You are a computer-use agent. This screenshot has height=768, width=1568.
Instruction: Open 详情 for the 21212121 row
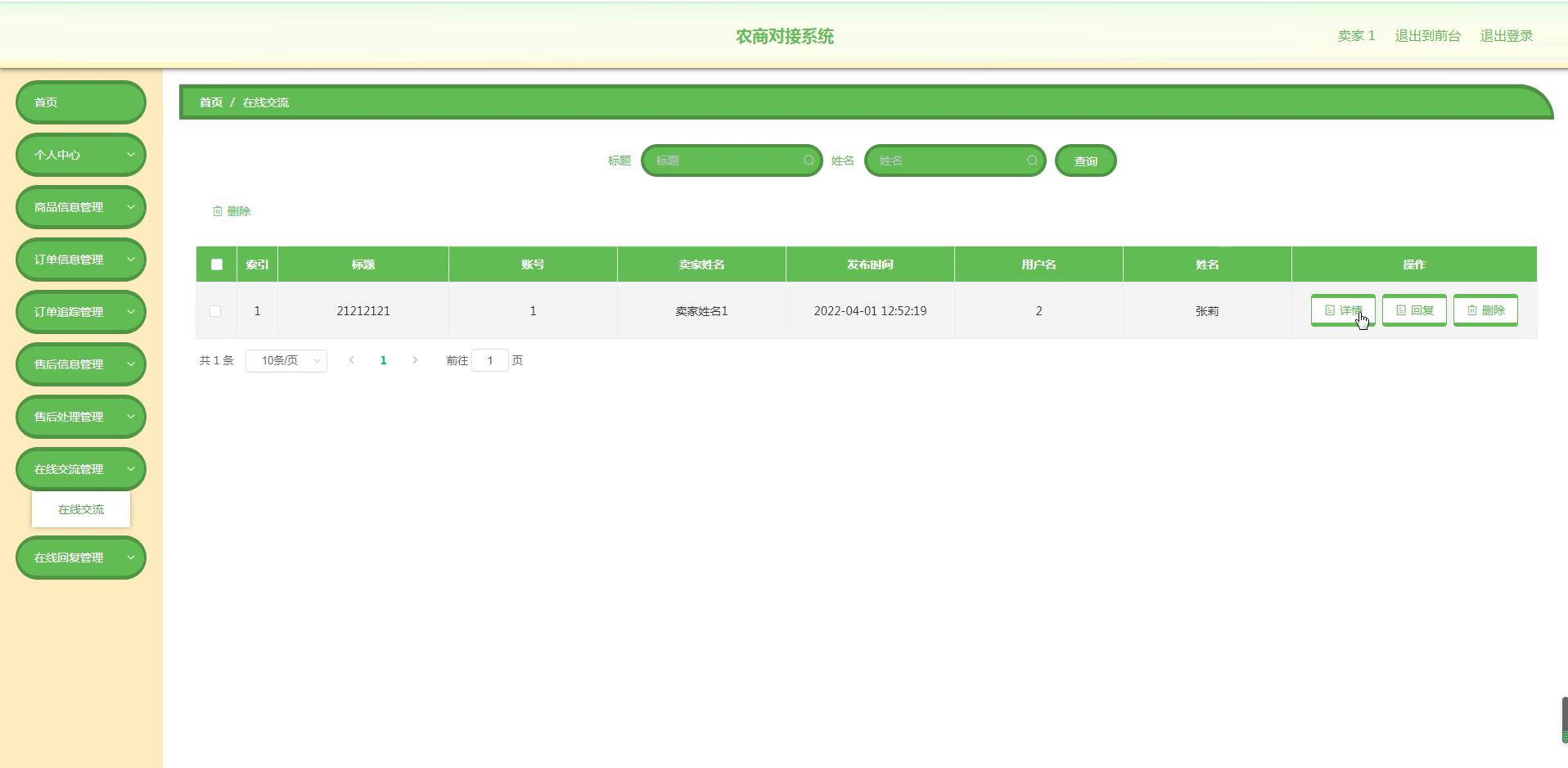coord(1342,310)
